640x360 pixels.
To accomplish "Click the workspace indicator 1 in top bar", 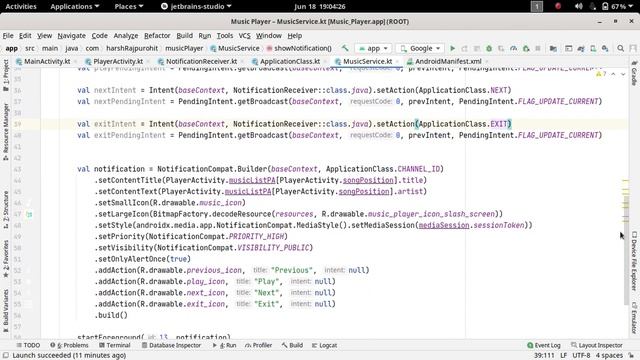I will [537, 6].
